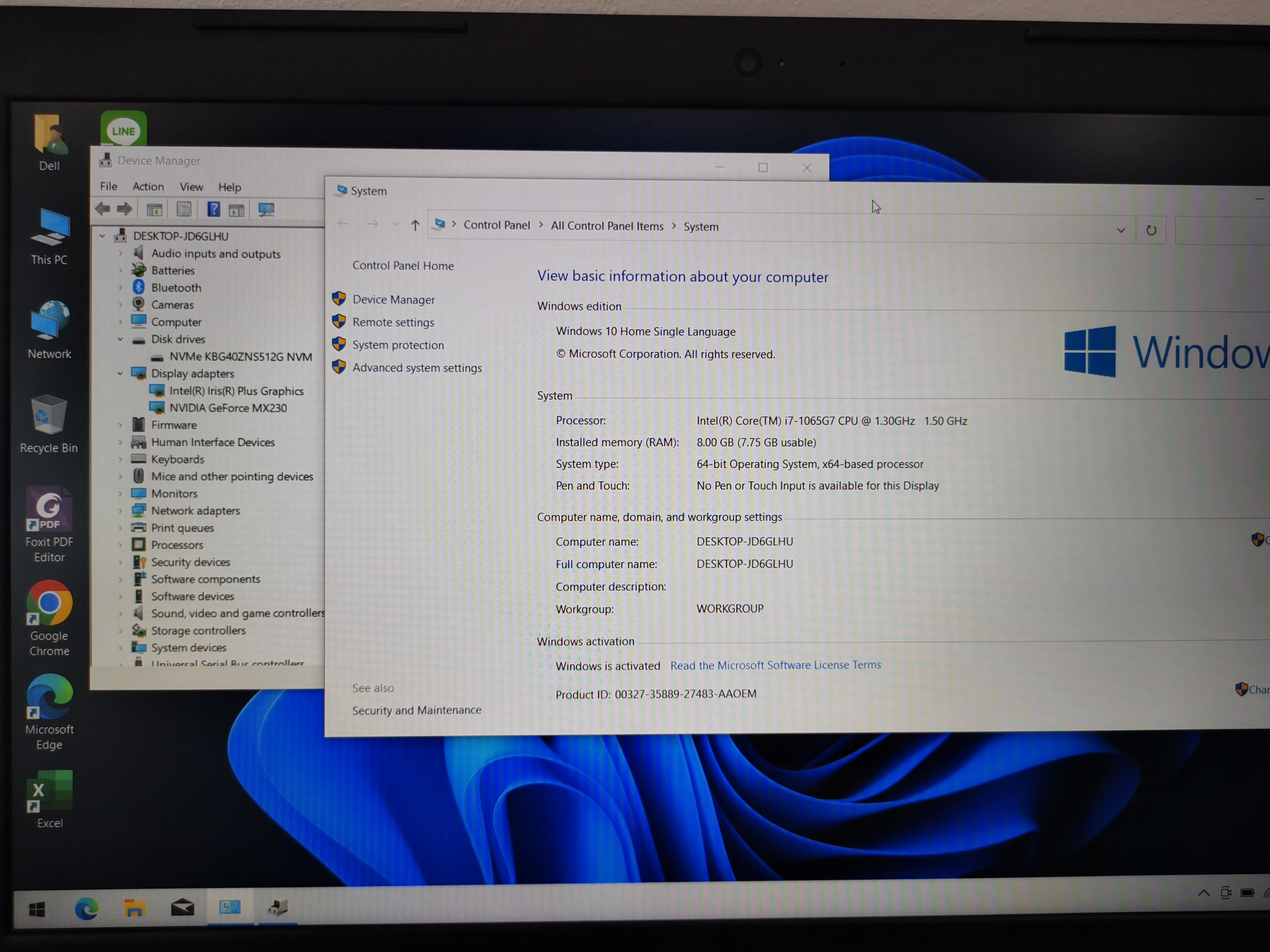Click Read the Microsoft Software License Terms link
Viewport: 1270px width, 952px height.
(x=775, y=665)
